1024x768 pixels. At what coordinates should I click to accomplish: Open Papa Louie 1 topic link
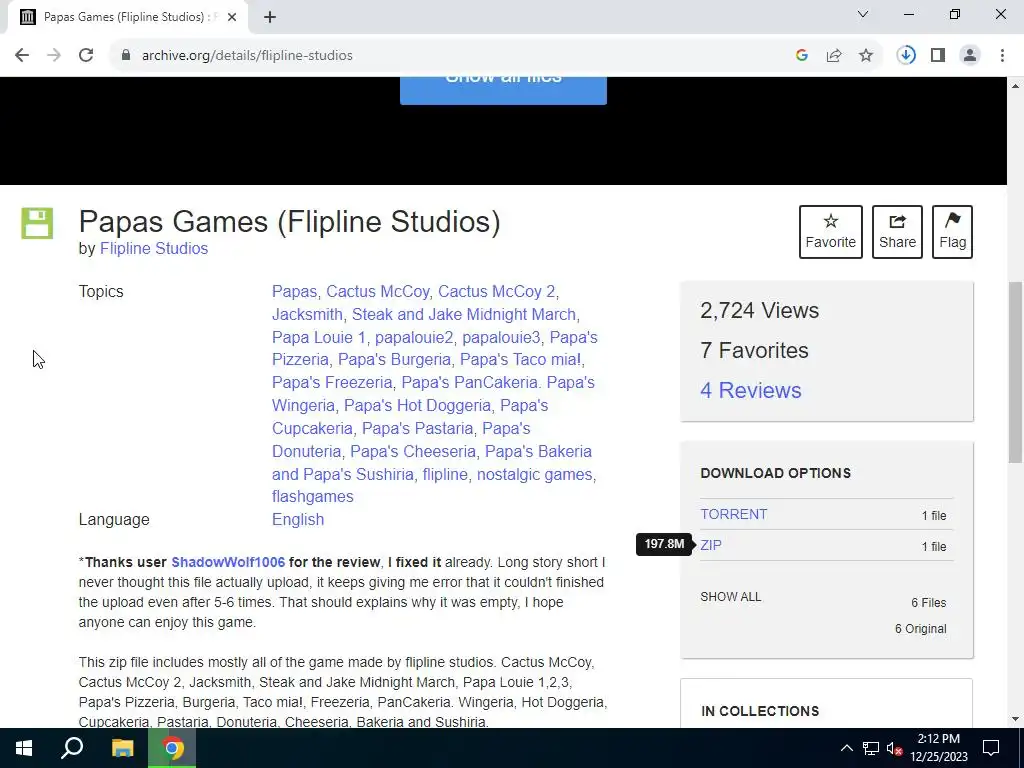(319, 338)
